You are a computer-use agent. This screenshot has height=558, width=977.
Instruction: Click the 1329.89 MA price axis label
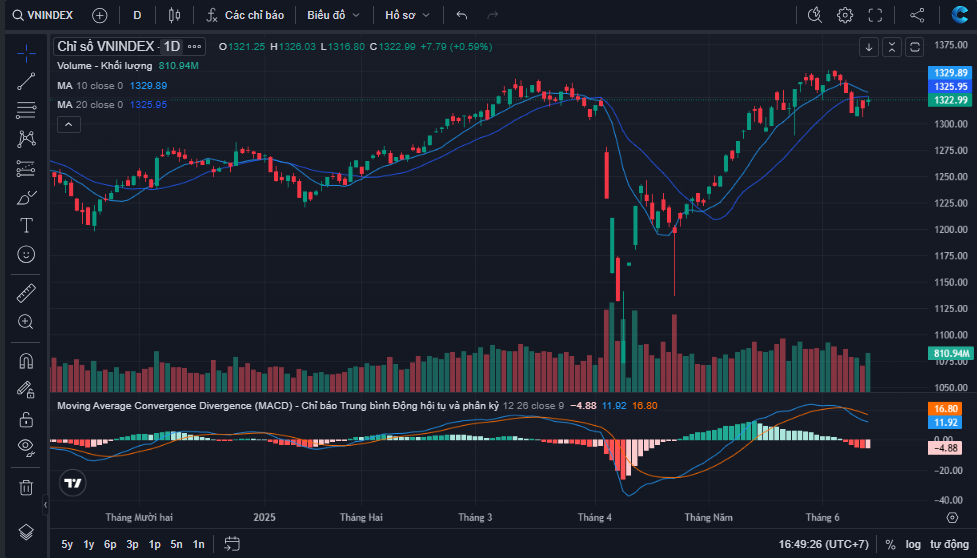click(950, 73)
